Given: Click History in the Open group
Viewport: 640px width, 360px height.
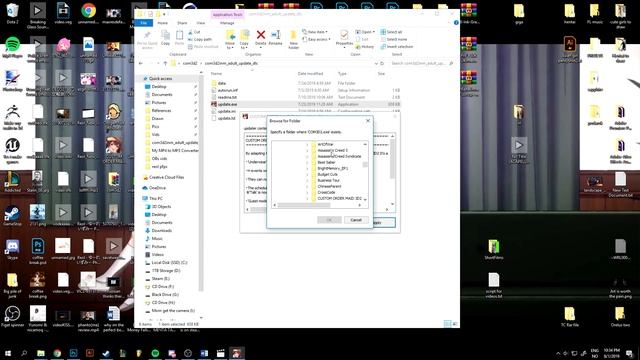Looking at the screenshot, I should (365, 47).
